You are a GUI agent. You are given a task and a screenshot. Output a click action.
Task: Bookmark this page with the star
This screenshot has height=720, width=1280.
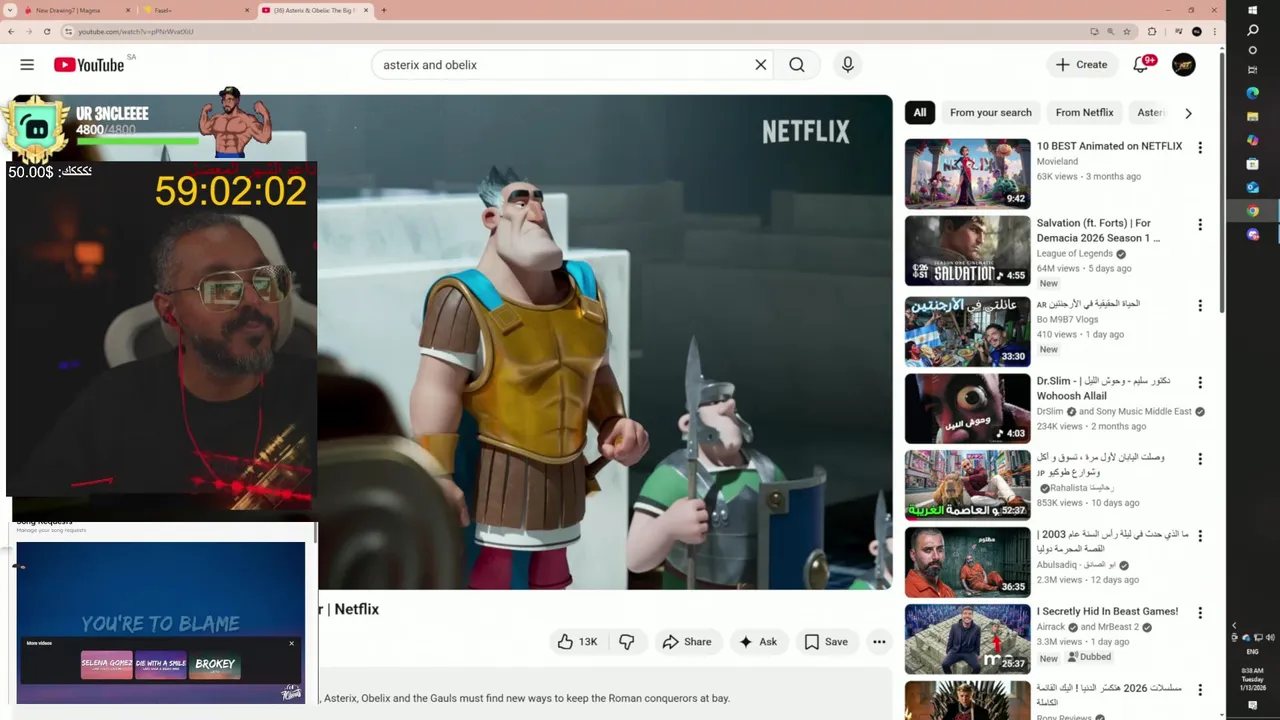(x=1127, y=31)
